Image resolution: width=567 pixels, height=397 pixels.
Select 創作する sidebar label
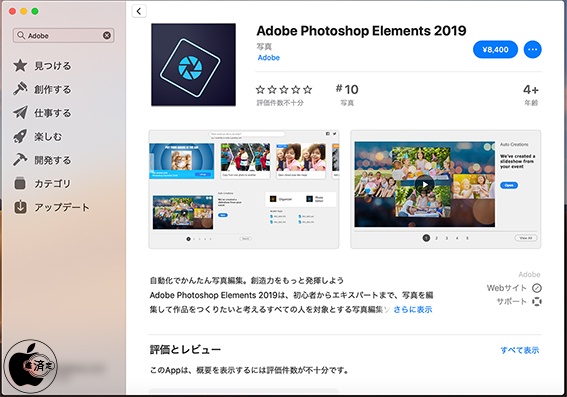point(52,89)
